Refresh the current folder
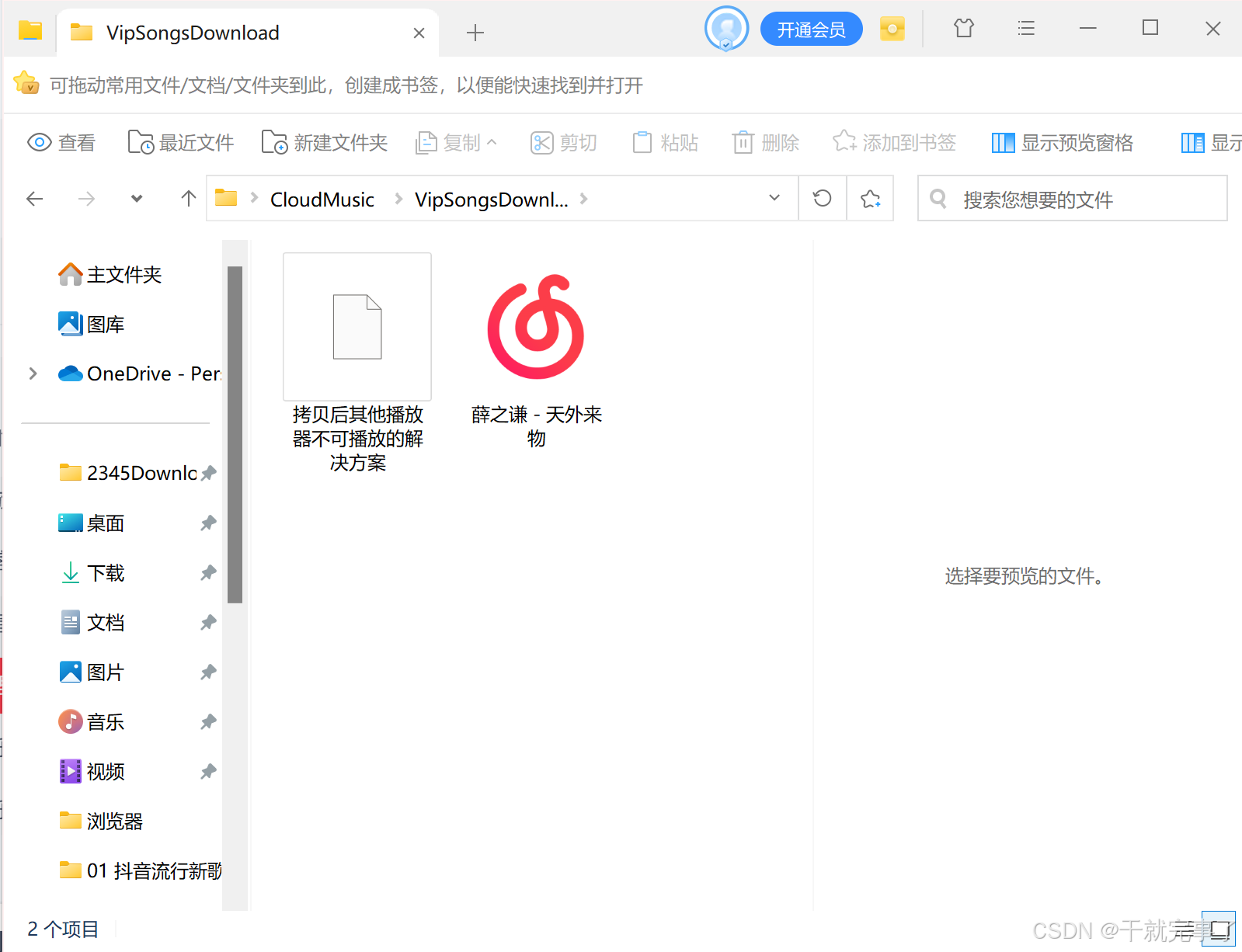The width and height of the screenshot is (1242, 952). click(823, 199)
